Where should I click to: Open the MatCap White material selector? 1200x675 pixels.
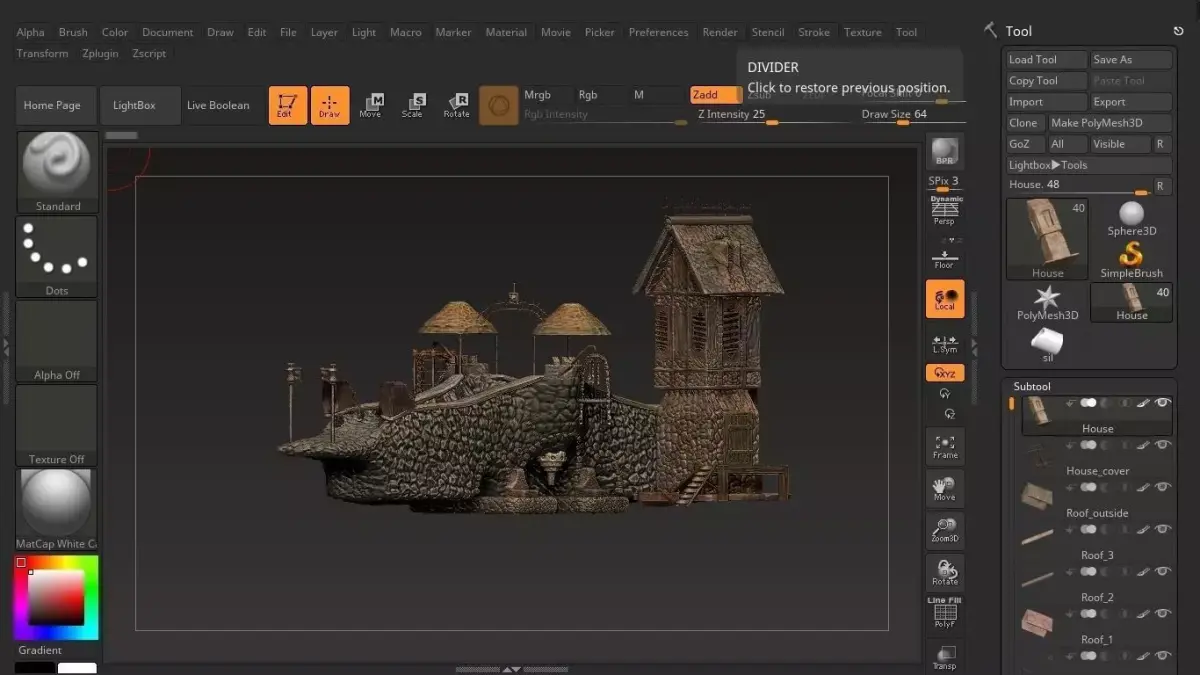click(x=57, y=509)
